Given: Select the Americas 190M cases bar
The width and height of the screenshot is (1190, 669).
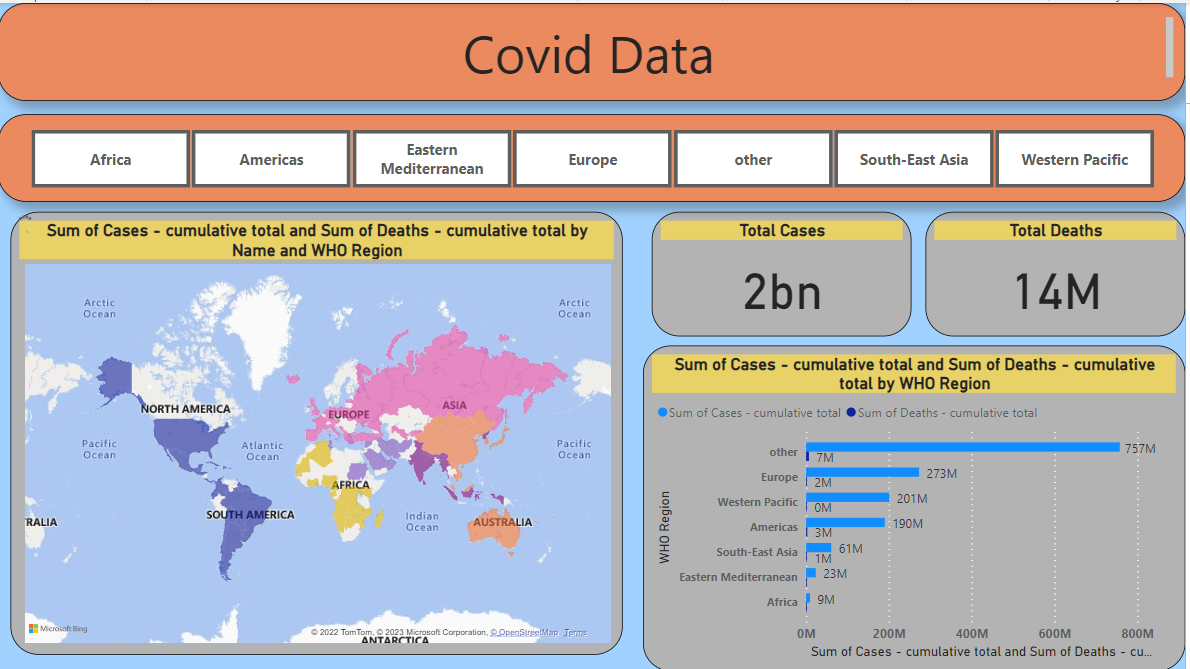Looking at the screenshot, I should point(845,523).
